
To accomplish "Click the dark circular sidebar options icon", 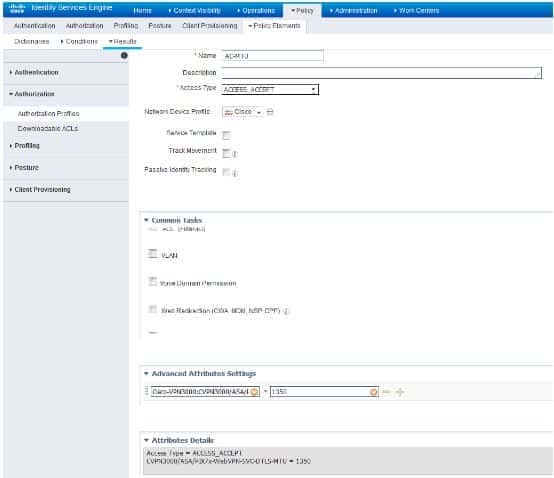I will (x=124, y=55).
